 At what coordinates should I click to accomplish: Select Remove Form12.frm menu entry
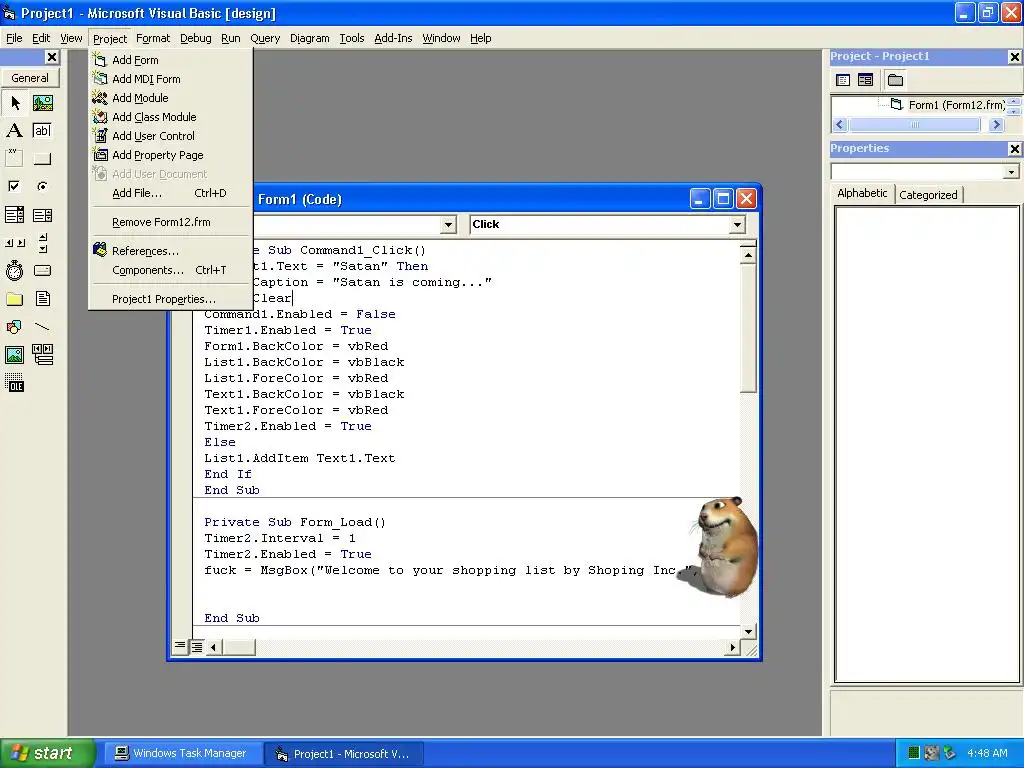[x=161, y=222]
